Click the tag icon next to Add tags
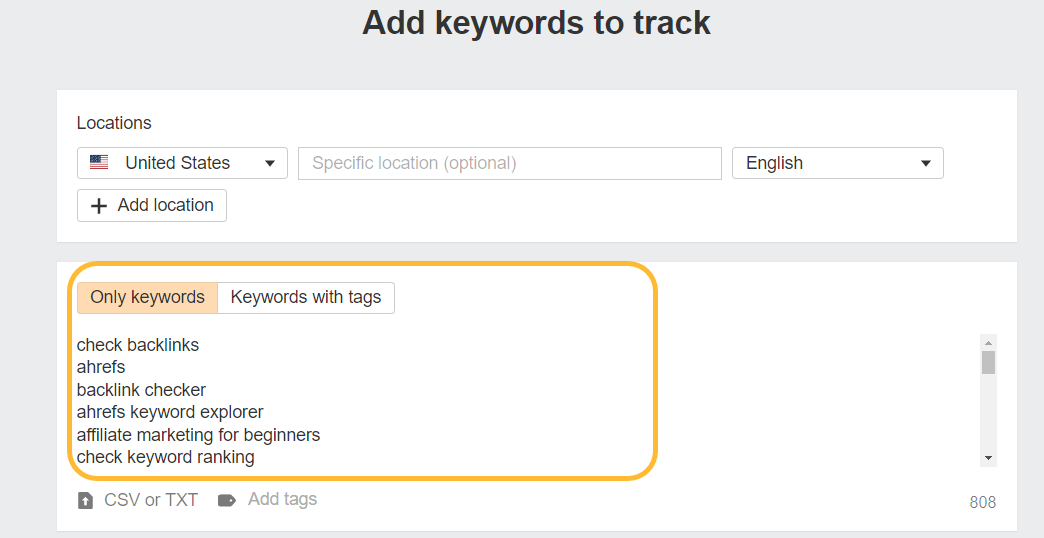Image resolution: width=1044 pixels, height=538 pixels. [x=227, y=500]
